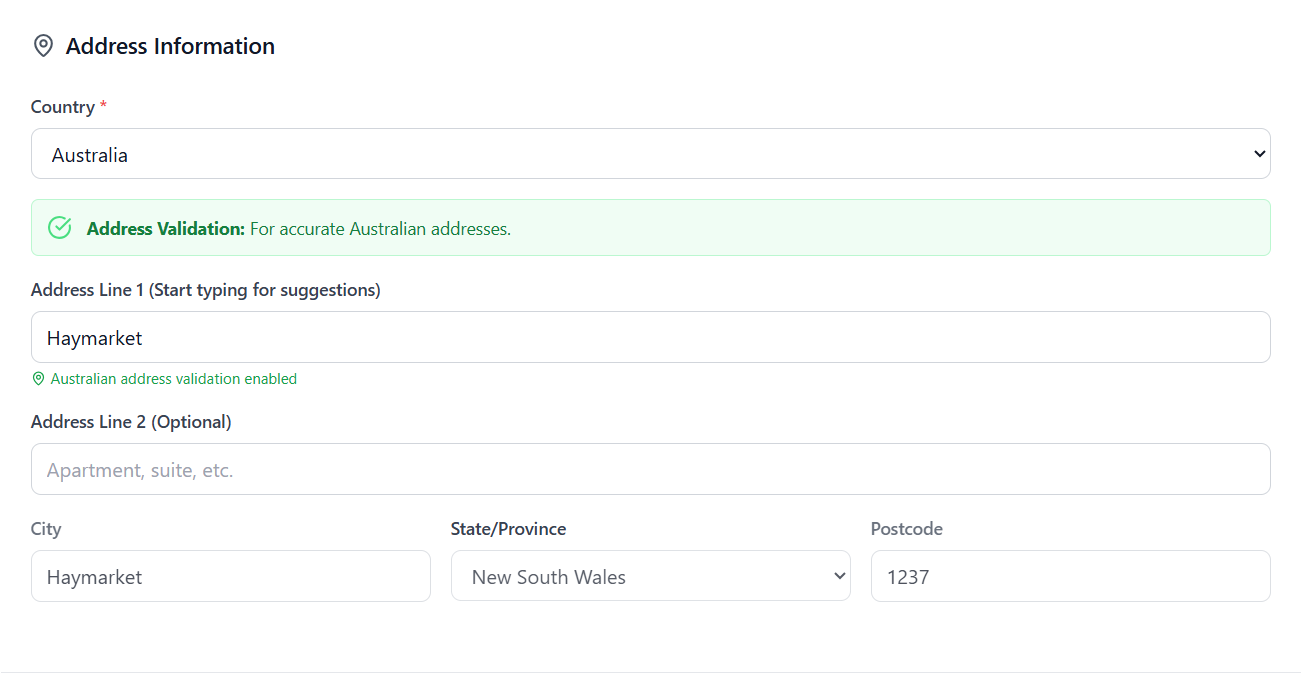Click the Country dropdown chevron arrow
The width and height of the screenshot is (1311, 684).
(1260, 153)
